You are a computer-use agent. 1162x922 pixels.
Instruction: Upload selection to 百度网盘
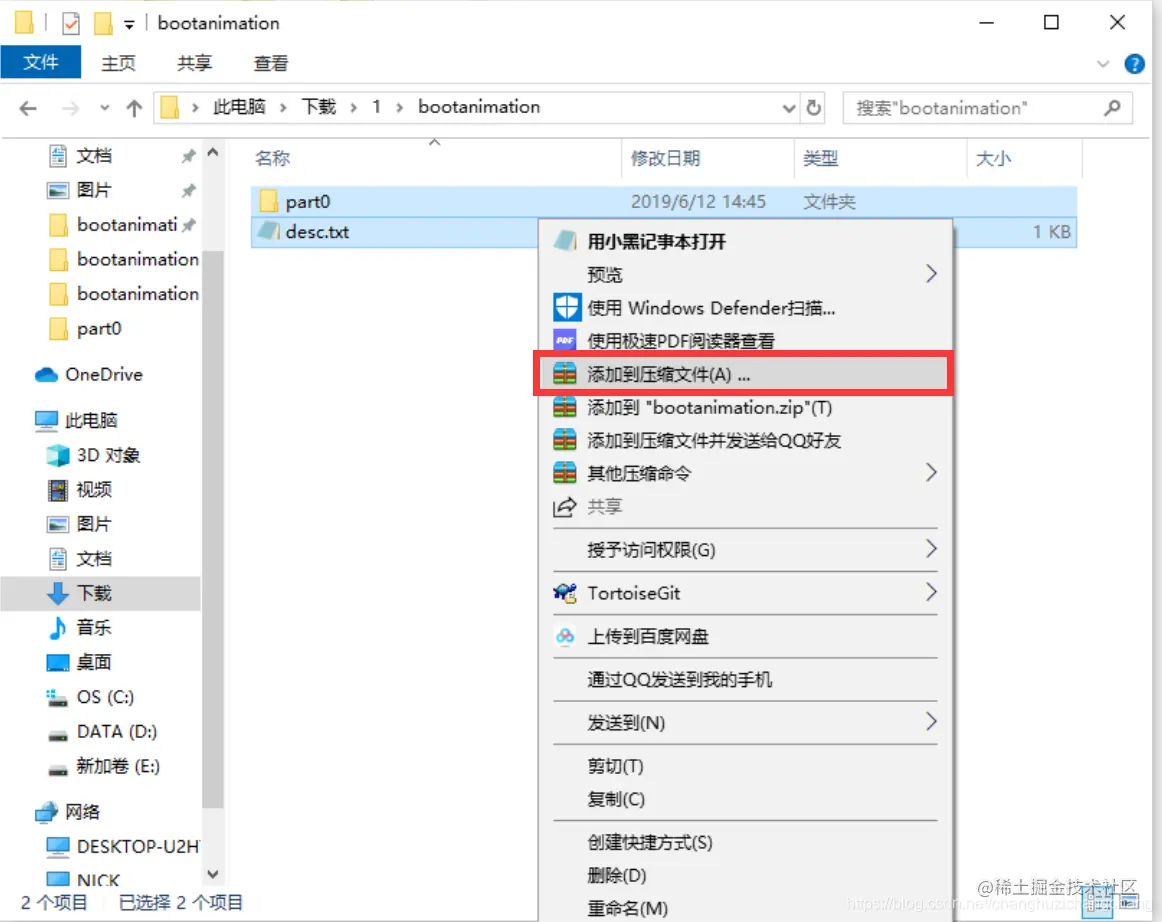point(640,636)
